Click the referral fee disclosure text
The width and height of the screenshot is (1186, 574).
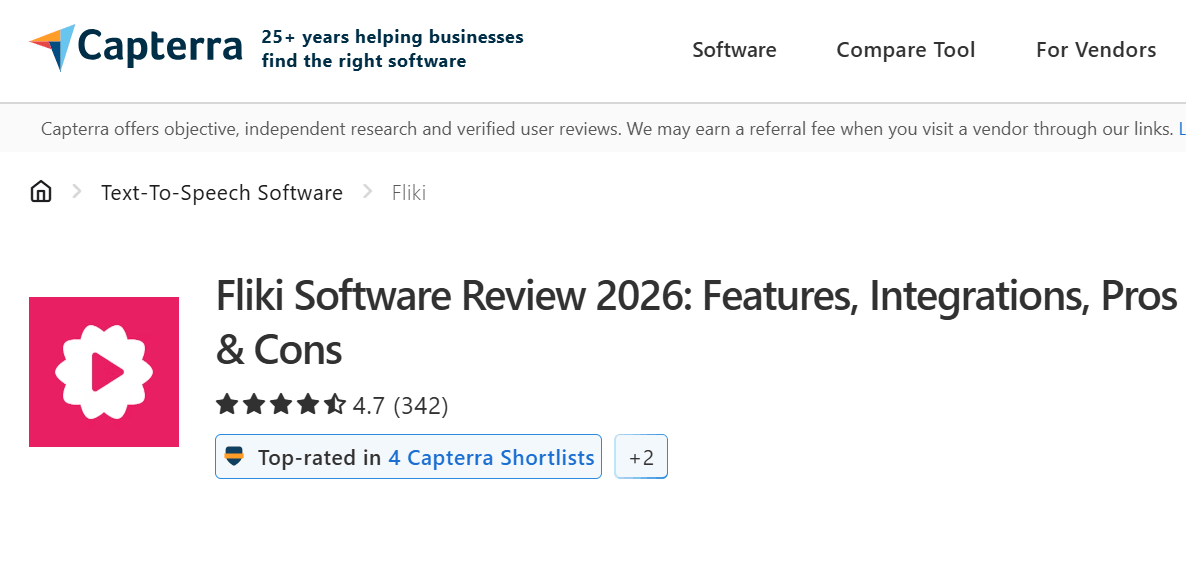click(607, 129)
